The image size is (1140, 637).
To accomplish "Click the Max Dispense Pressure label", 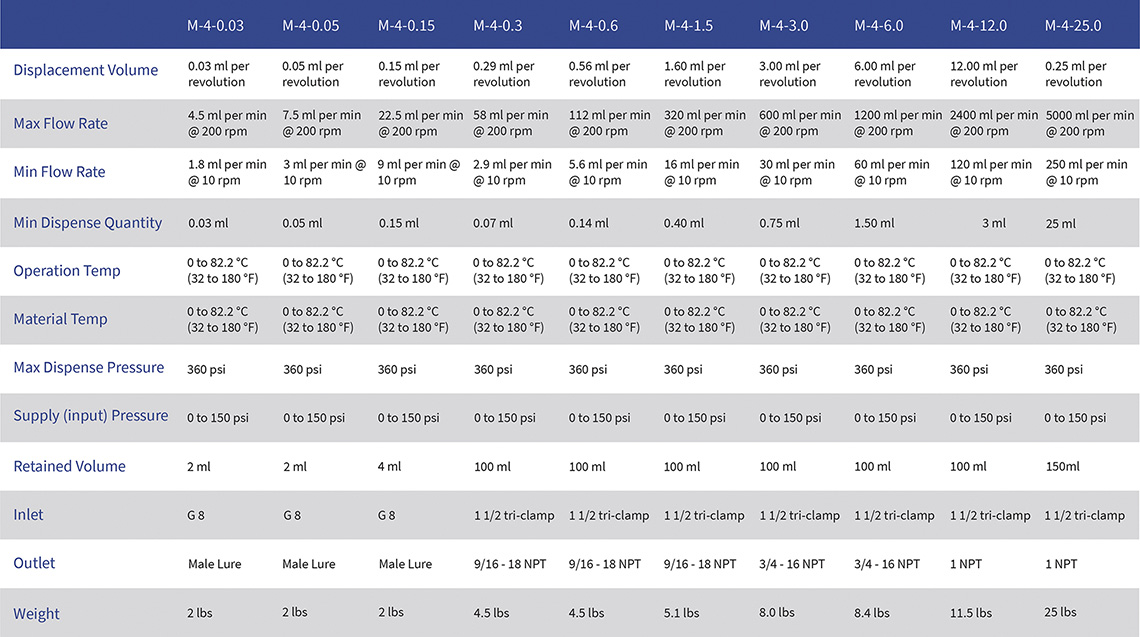I will (x=89, y=368).
